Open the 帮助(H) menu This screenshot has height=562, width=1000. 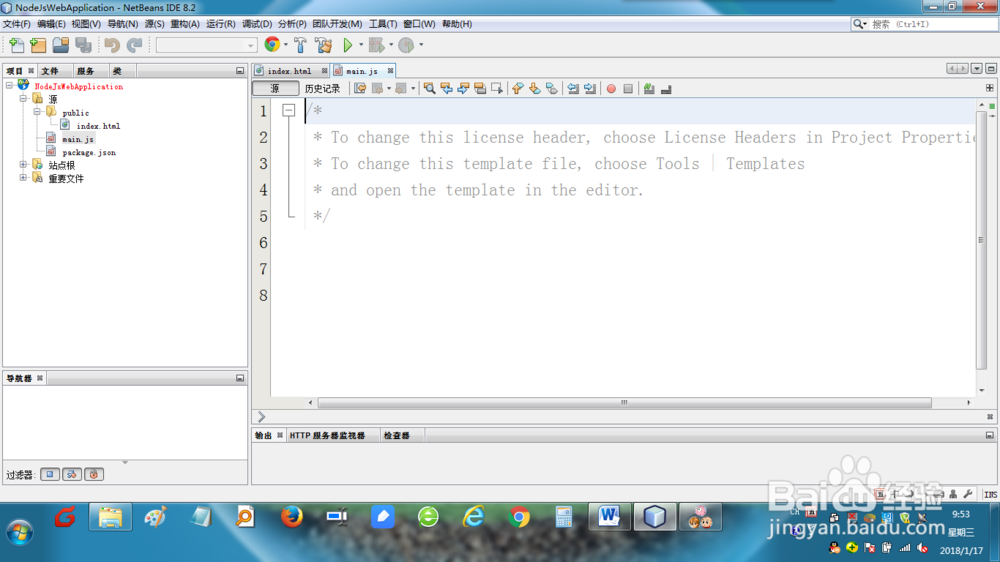(457, 24)
